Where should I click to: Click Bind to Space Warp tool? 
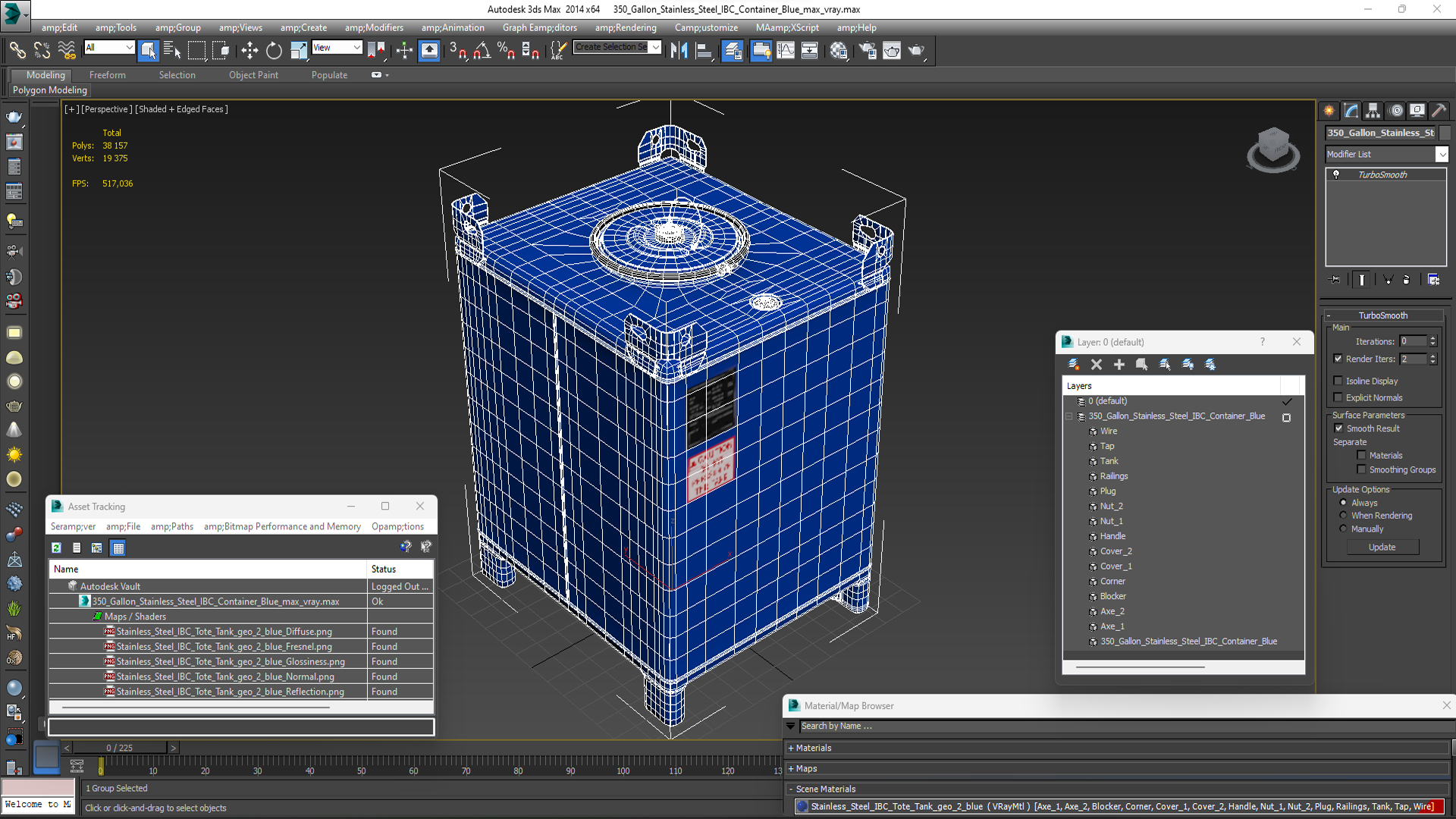point(67,50)
